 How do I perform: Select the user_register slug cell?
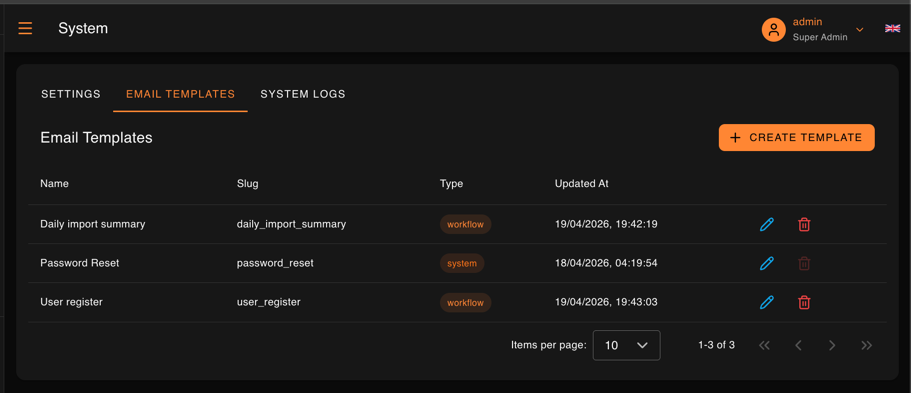(x=269, y=302)
